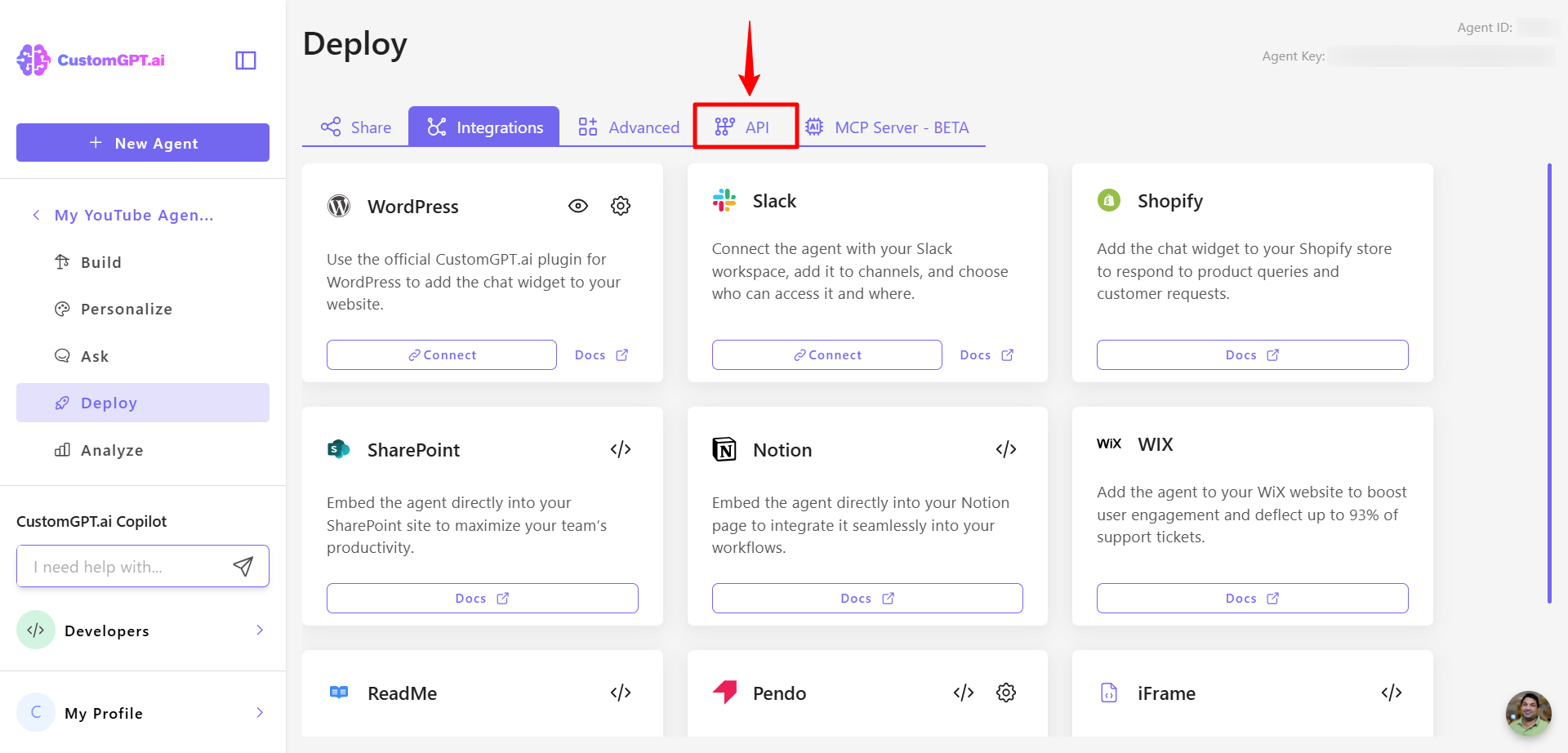The height and width of the screenshot is (753, 1568).
Task: Open the Shopify Docs button
Action: point(1252,355)
